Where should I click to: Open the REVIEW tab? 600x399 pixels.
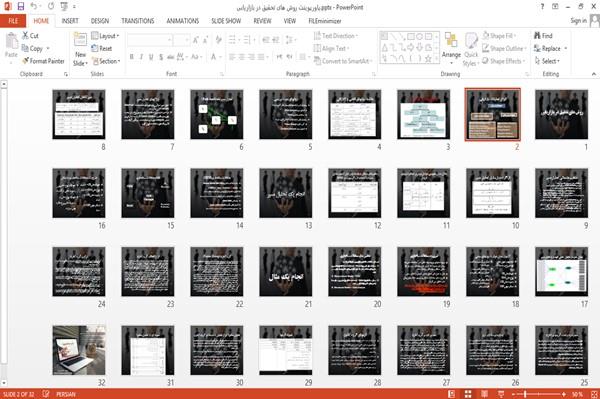(262, 21)
